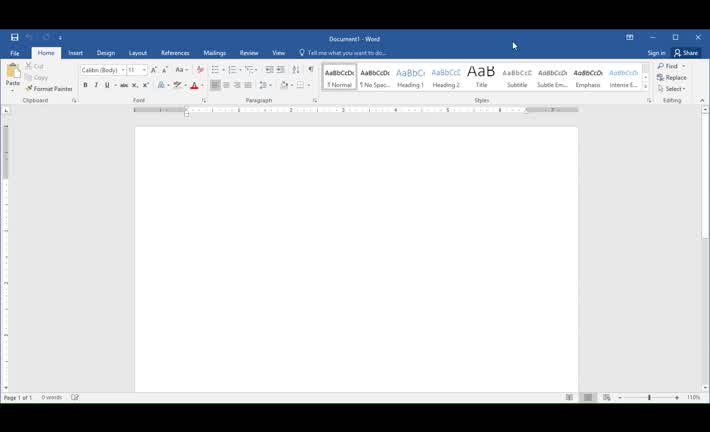Click the Clear All Formatting icon
The image size is (710, 432).
200,70
